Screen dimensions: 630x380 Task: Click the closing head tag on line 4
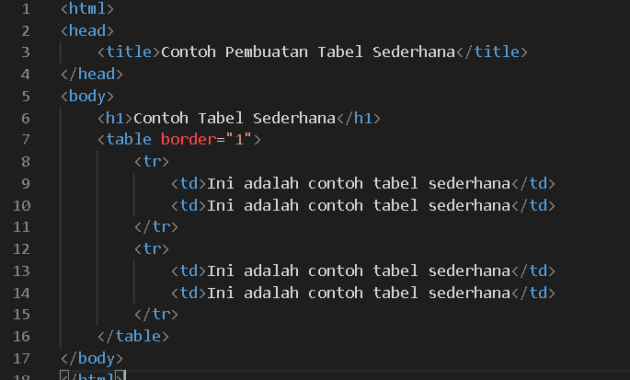92,74
